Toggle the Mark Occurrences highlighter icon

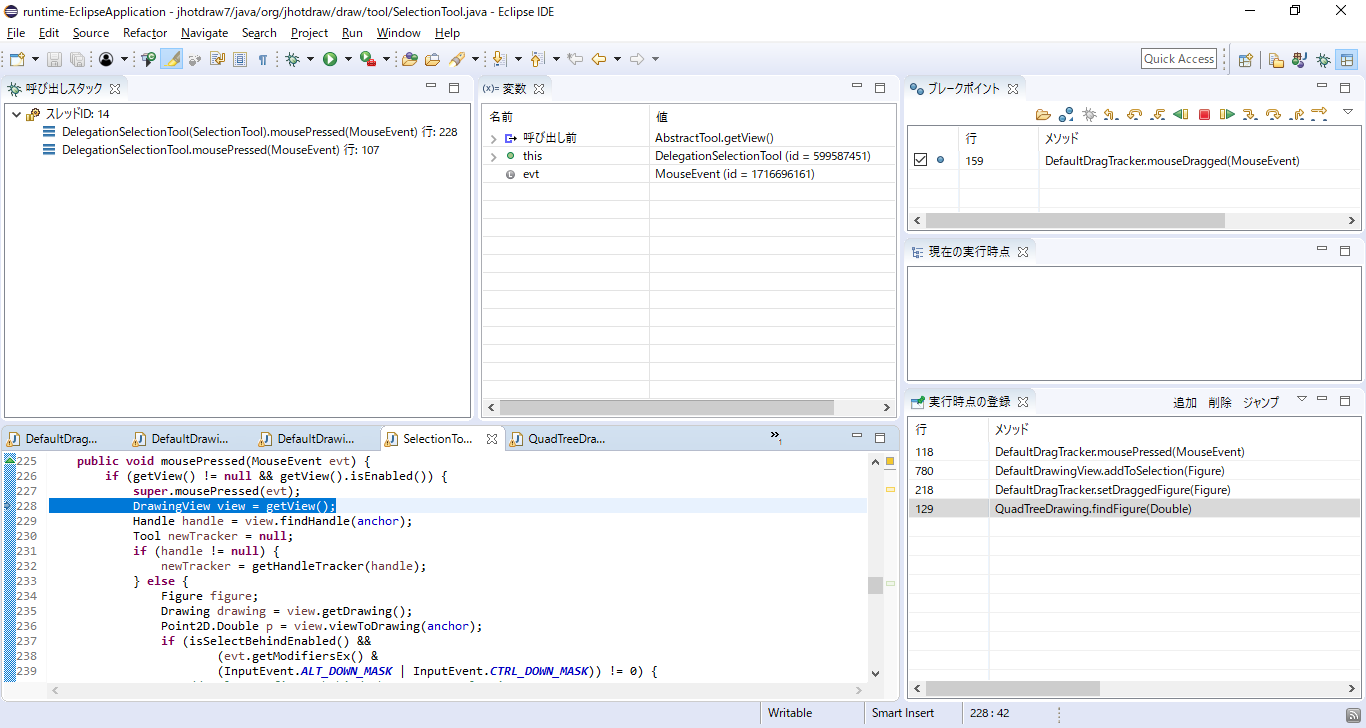click(172, 59)
